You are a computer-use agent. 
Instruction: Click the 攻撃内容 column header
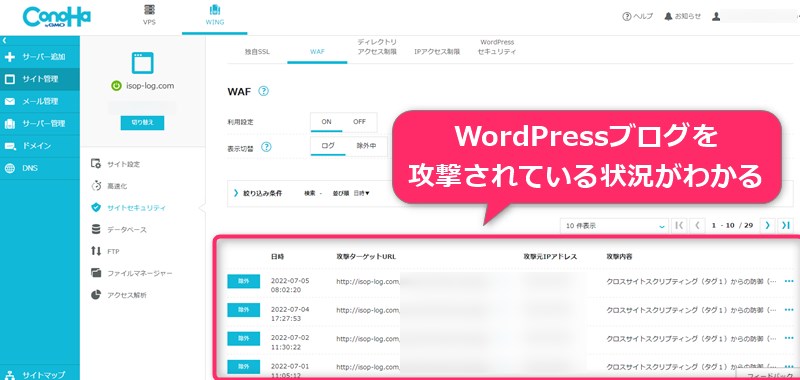(619, 257)
